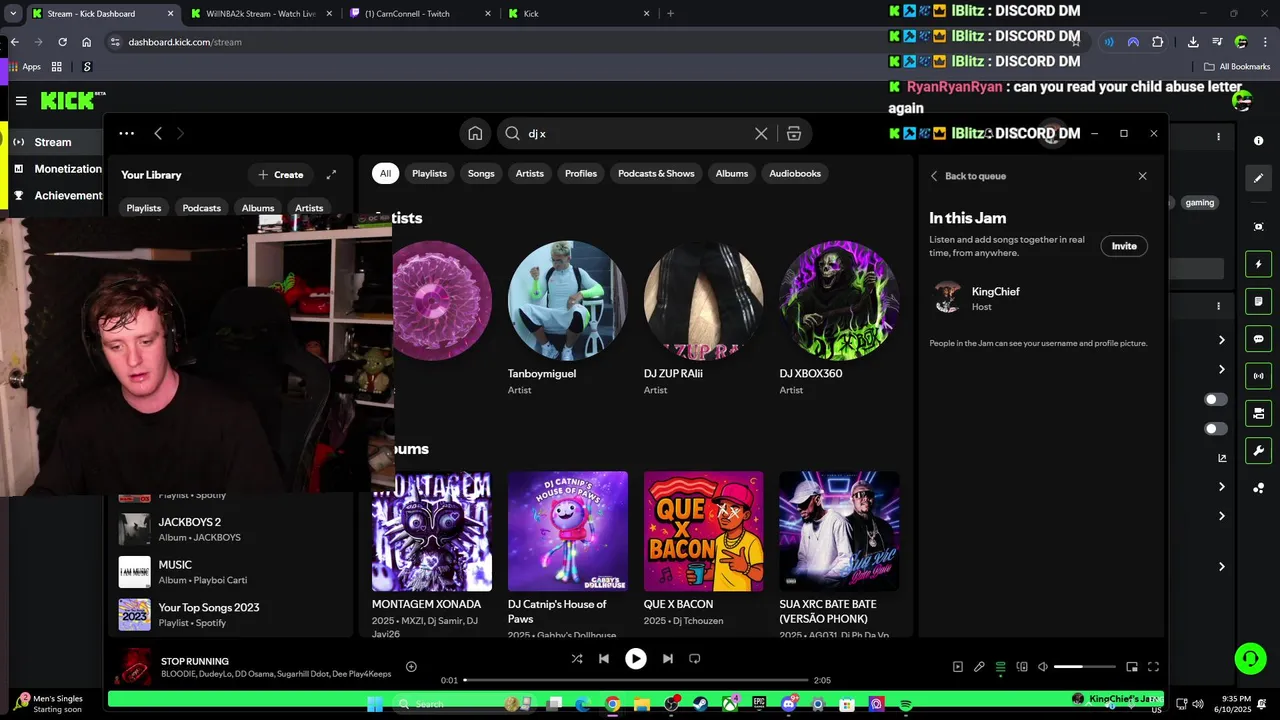
Task: Enter full screen in Spotify player
Action: pos(1153,667)
